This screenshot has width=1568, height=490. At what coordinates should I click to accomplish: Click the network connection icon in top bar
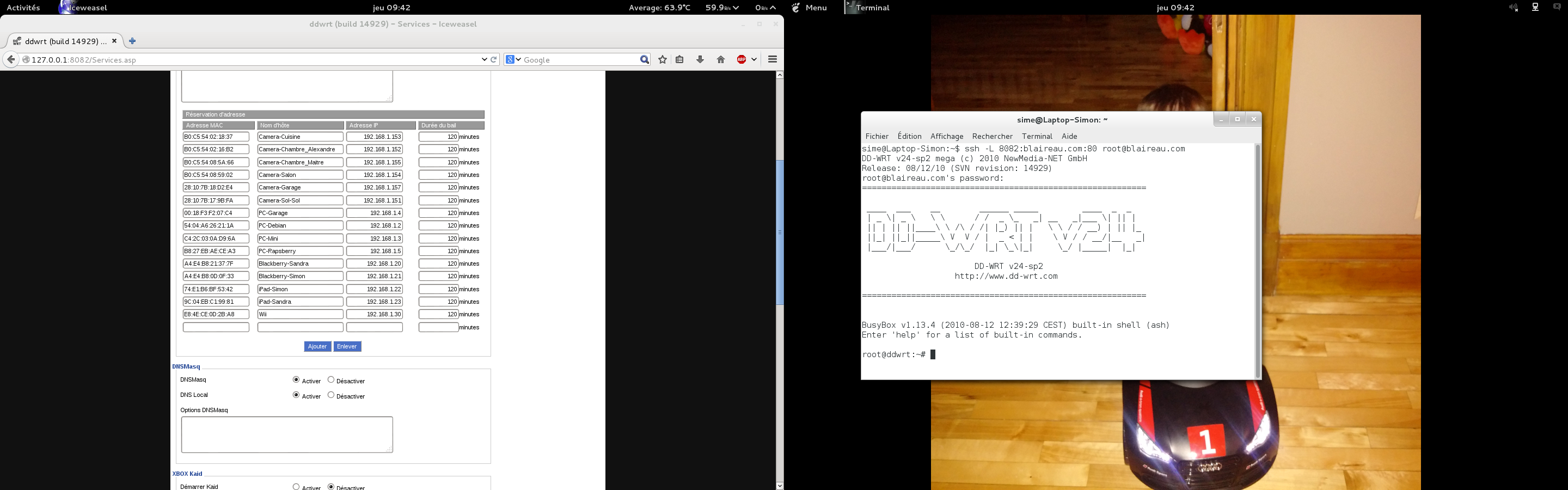tap(1535, 7)
